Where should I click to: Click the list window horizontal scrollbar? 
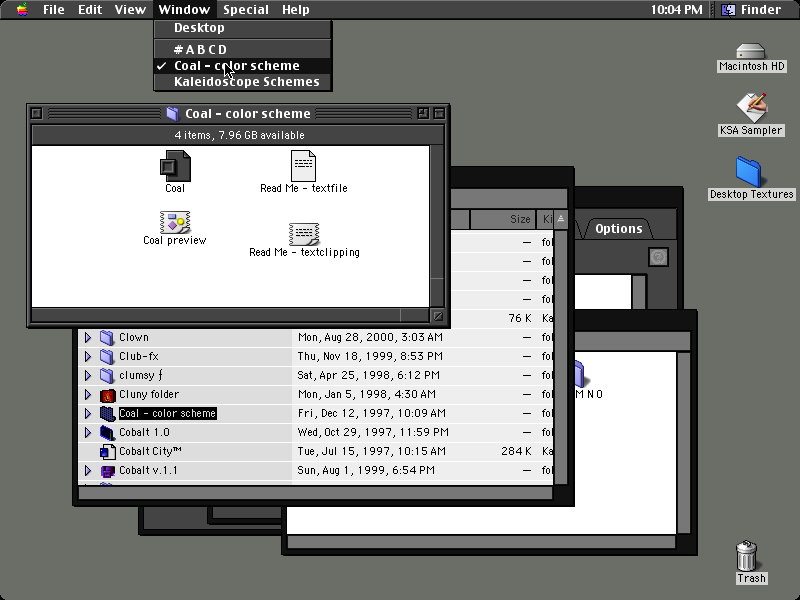tap(315, 493)
